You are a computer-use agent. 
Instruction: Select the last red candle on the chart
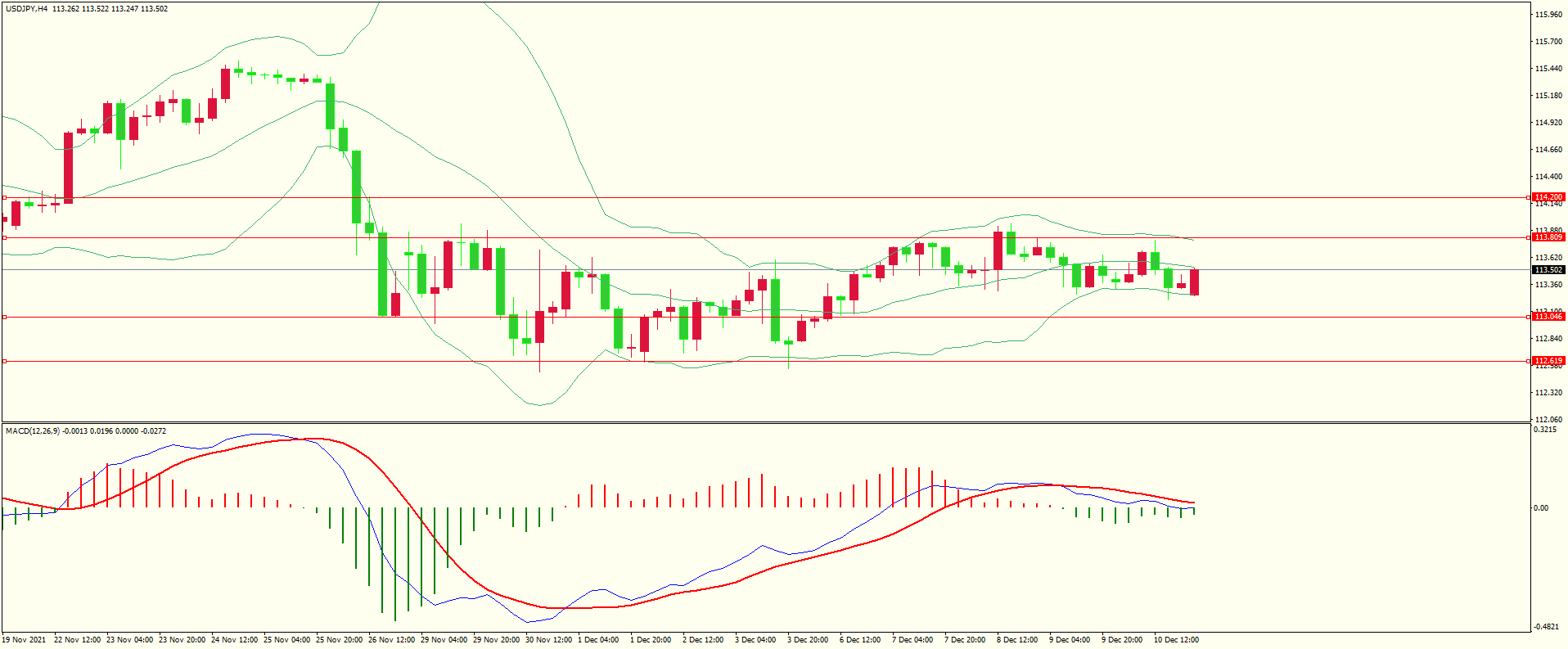[x=1195, y=282]
